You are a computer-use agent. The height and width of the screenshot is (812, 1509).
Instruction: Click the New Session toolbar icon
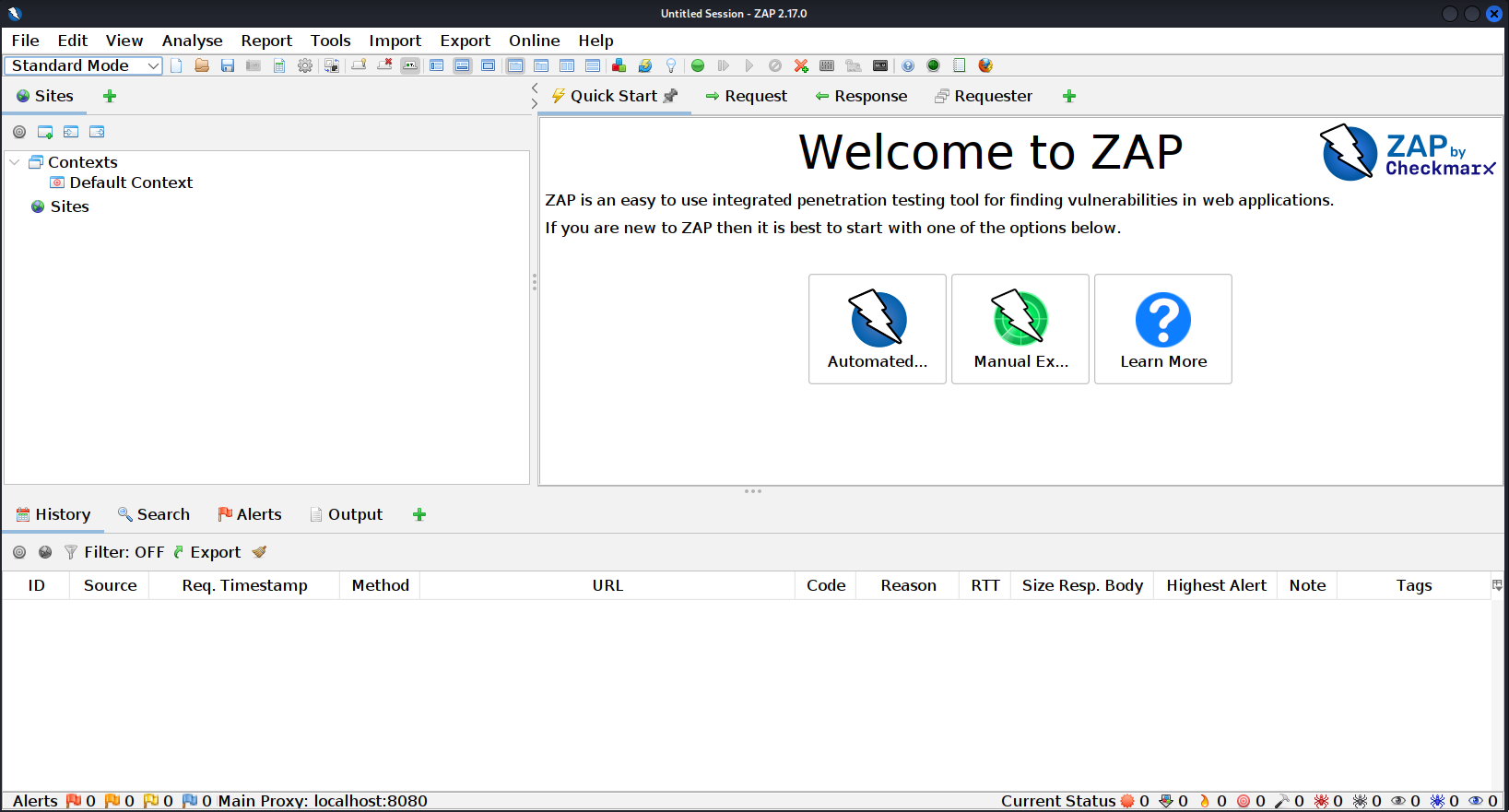[176, 65]
